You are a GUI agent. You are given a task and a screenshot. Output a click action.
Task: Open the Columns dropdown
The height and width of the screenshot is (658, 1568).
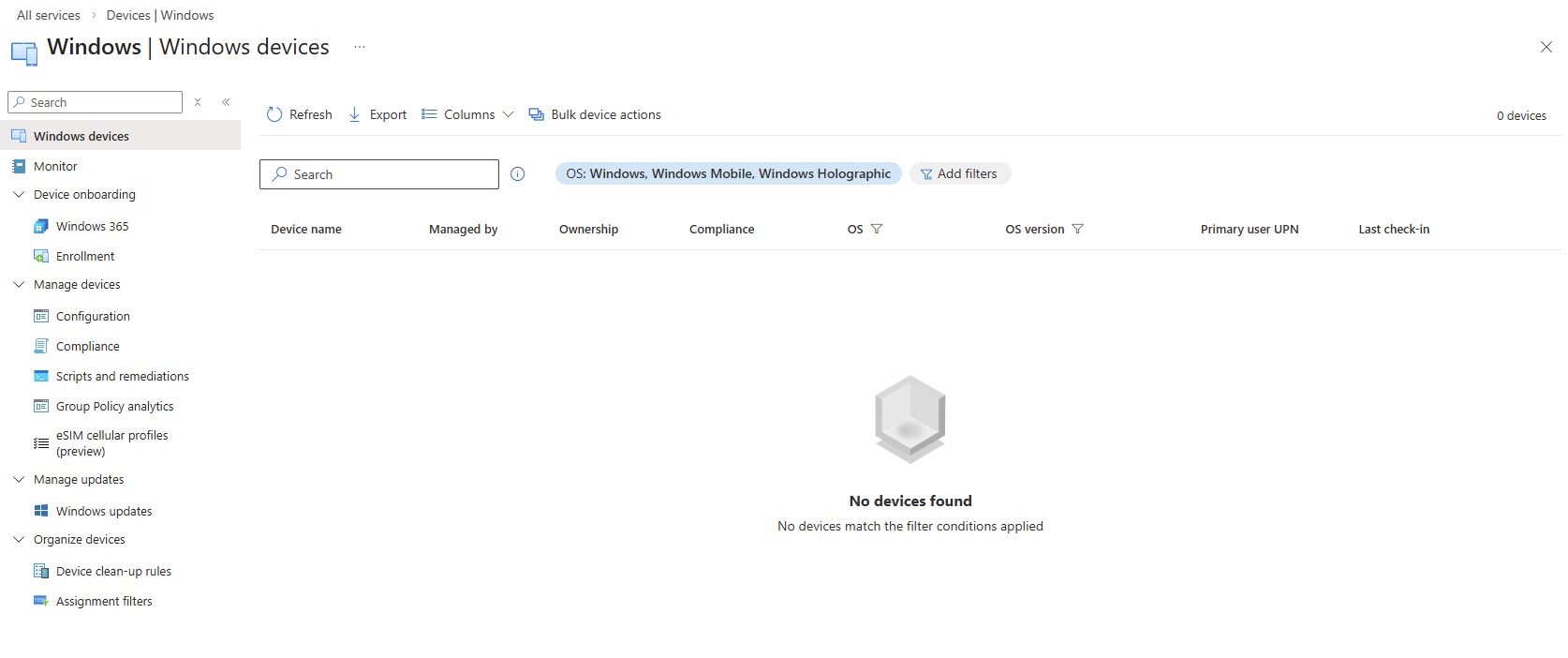467,114
